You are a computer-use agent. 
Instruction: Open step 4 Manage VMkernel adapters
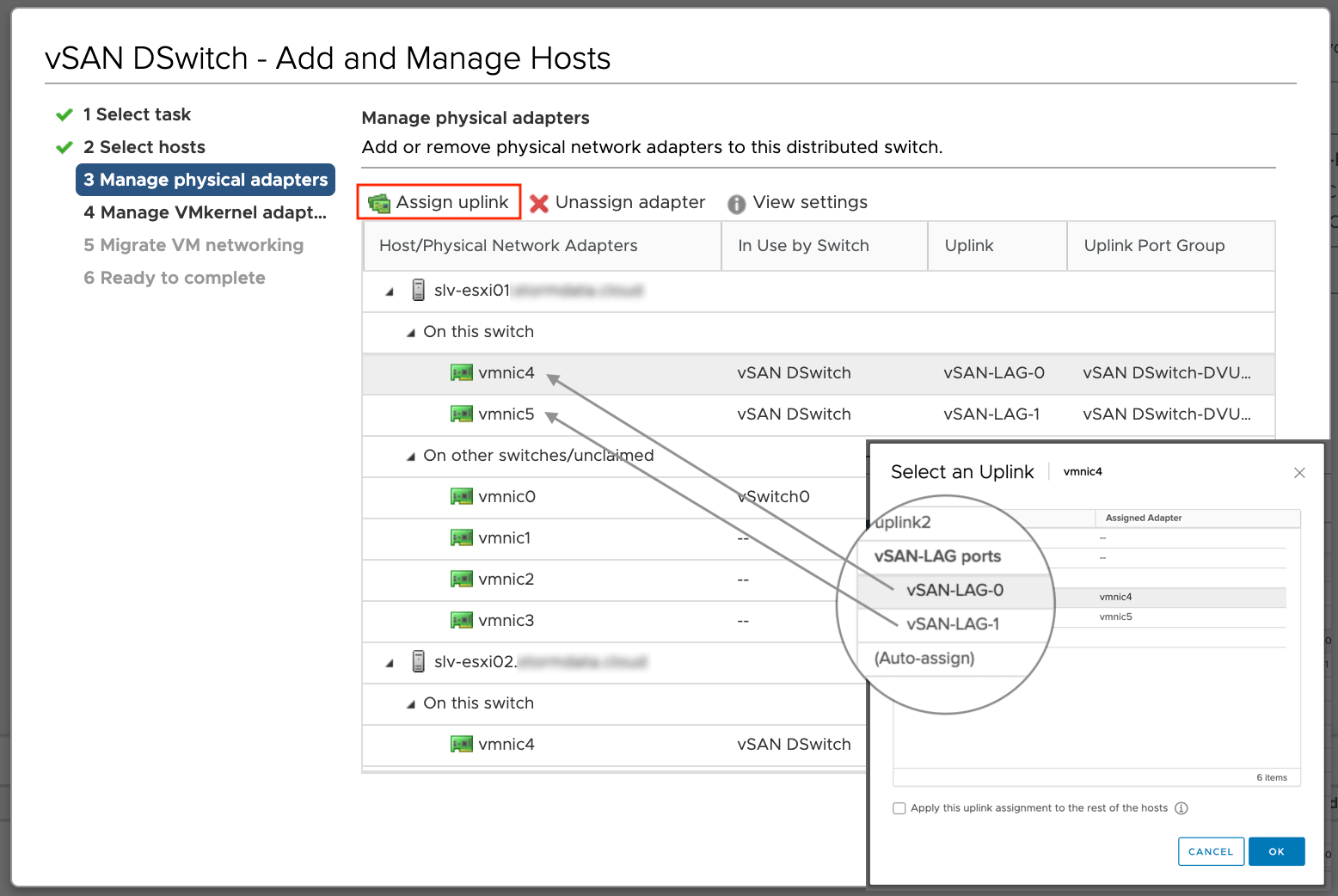(x=205, y=212)
